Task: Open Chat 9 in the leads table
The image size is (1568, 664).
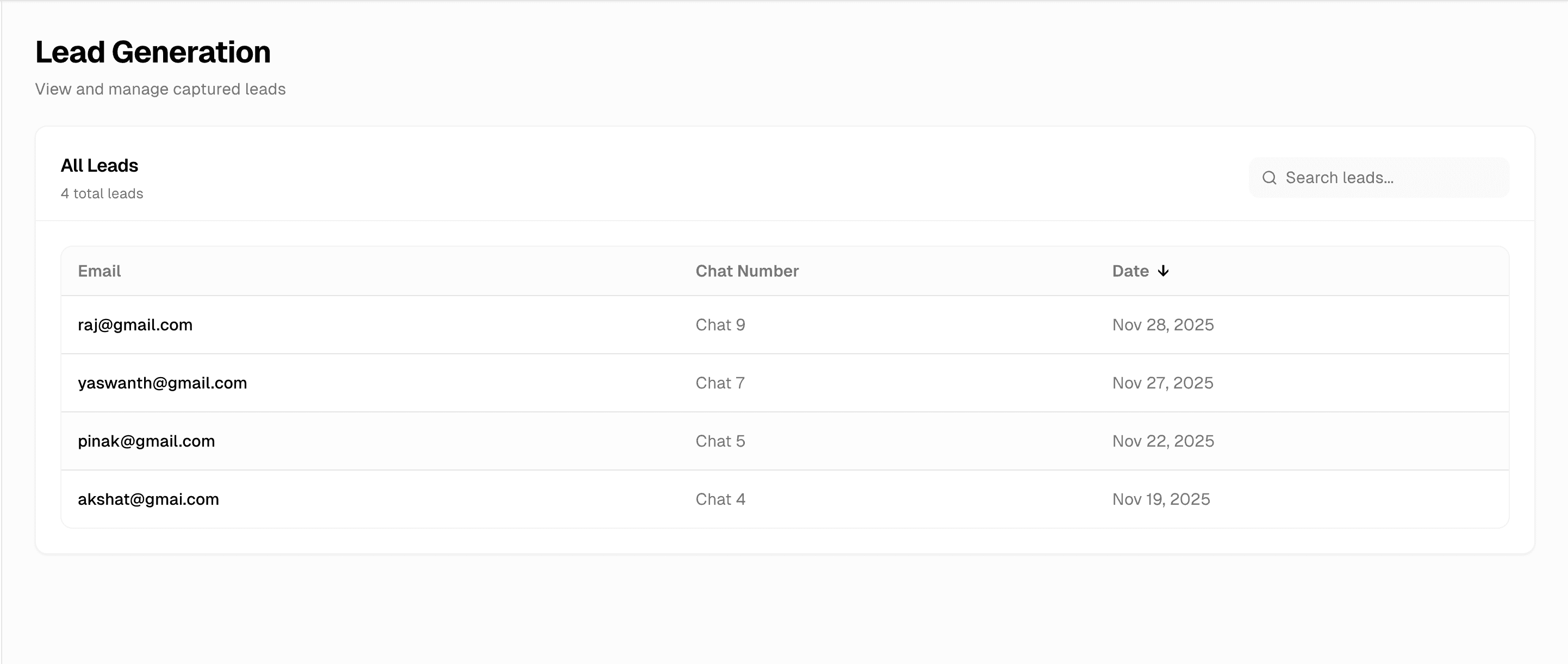Action: [720, 325]
